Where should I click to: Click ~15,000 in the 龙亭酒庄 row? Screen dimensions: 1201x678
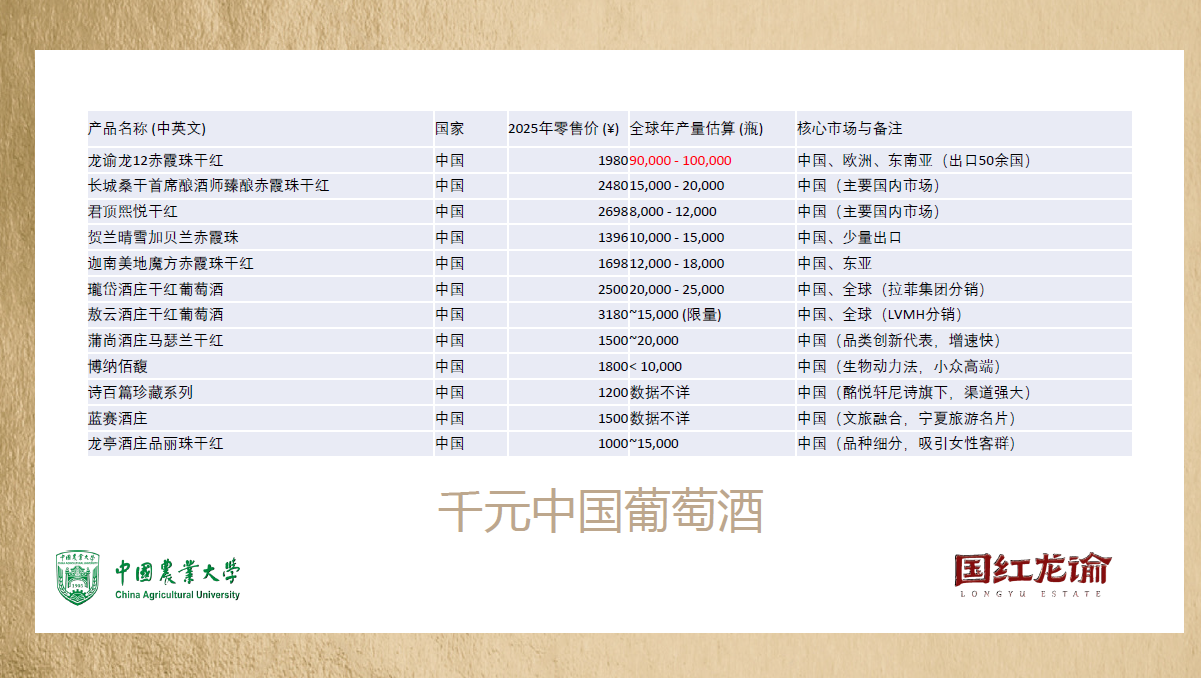tap(654, 444)
